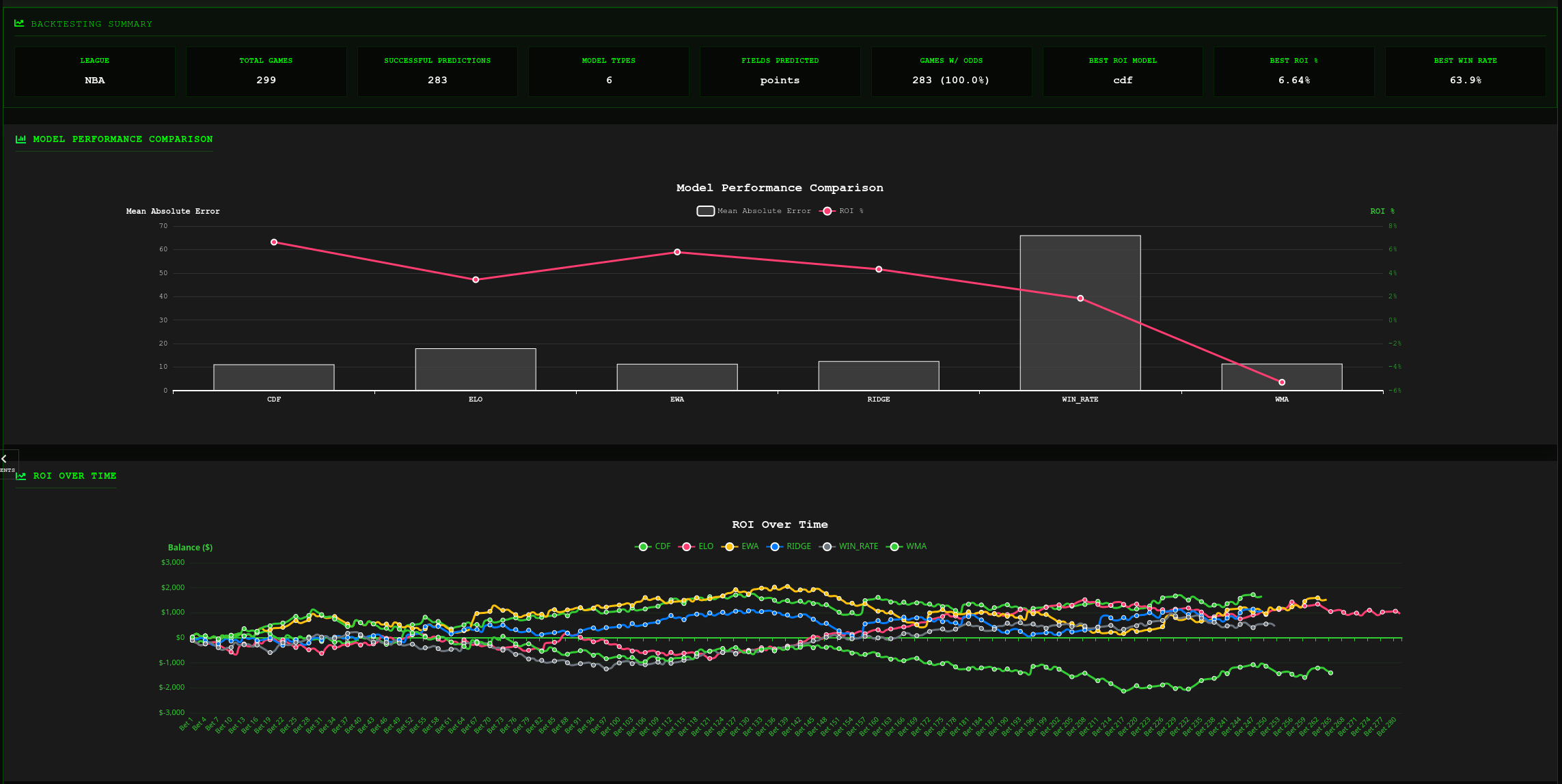Viewport: 1562px width, 784px height.
Task: Click the RIDGE error bar
Action: tap(879, 376)
